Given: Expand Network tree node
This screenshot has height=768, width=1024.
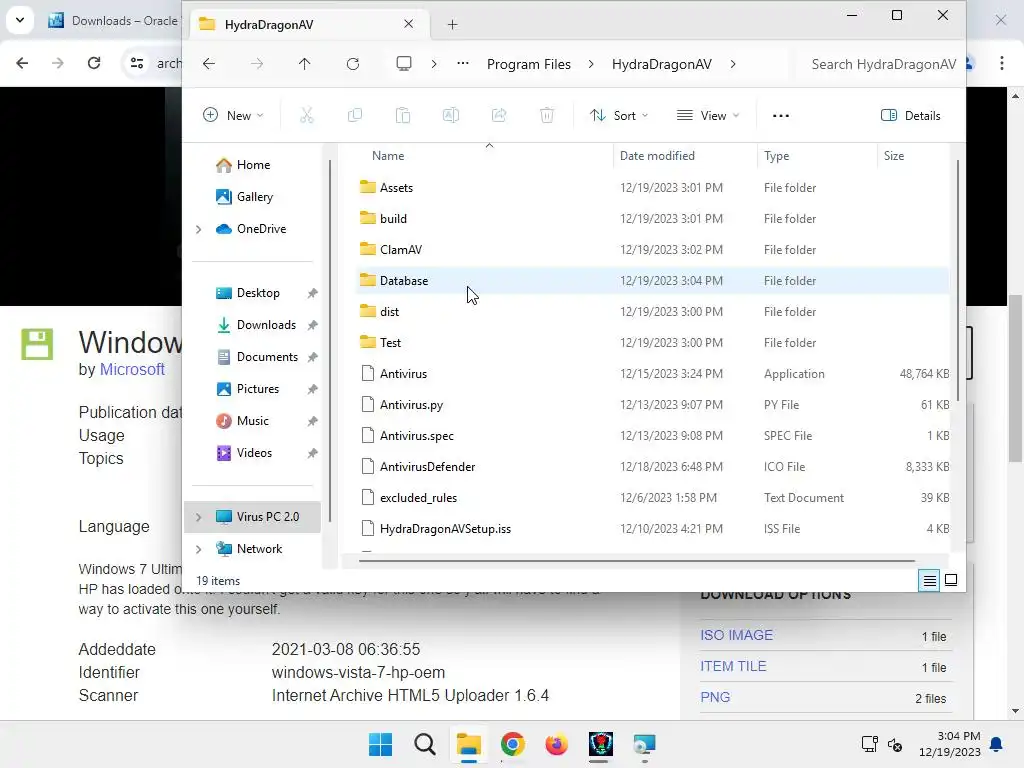Looking at the screenshot, I should click(x=199, y=549).
